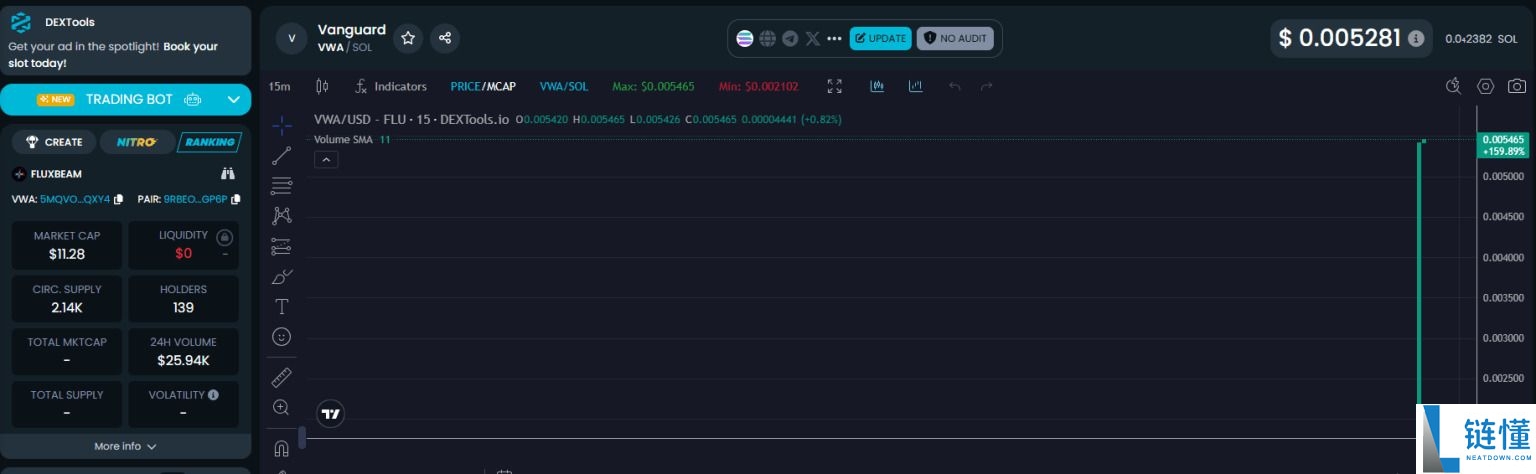Click the TradingView logo on chart

pyautogui.click(x=330, y=413)
